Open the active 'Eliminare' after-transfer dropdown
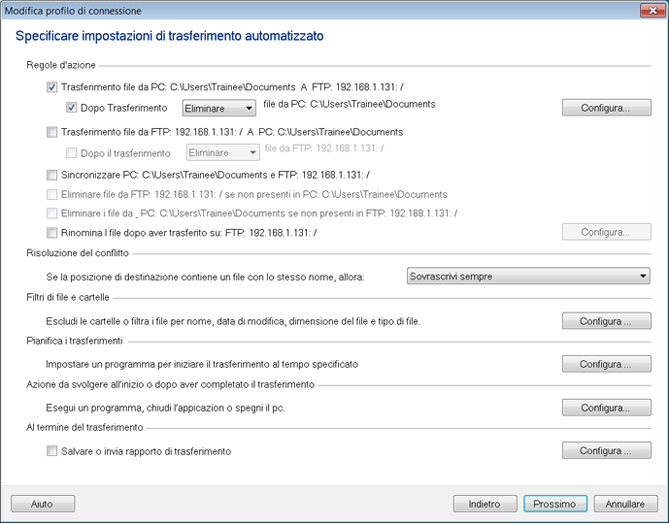Viewport: 669px width, 524px height. [x=219, y=107]
